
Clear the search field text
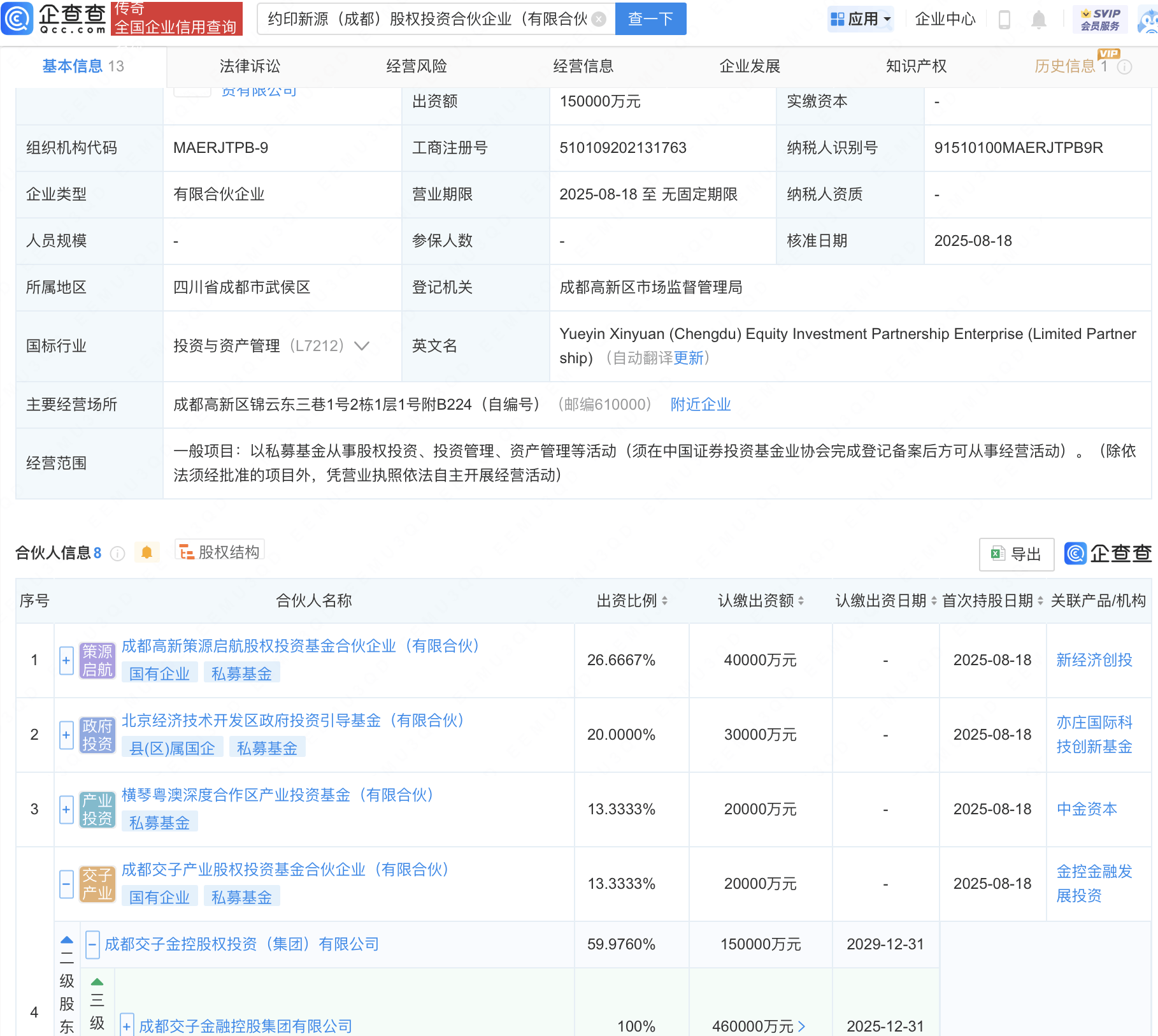[x=599, y=19]
